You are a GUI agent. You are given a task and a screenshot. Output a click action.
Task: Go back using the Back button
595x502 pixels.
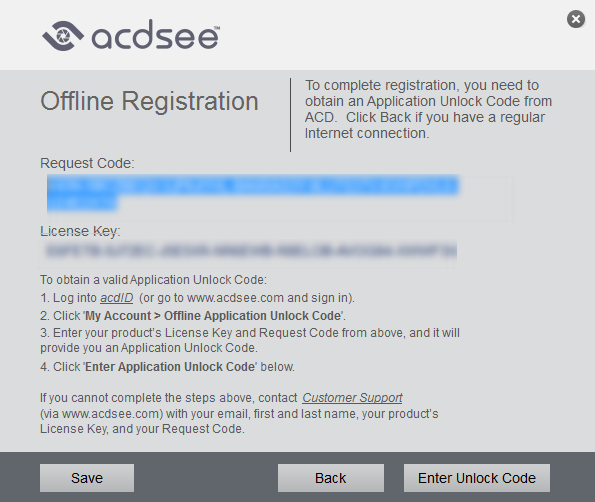tap(331, 478)
